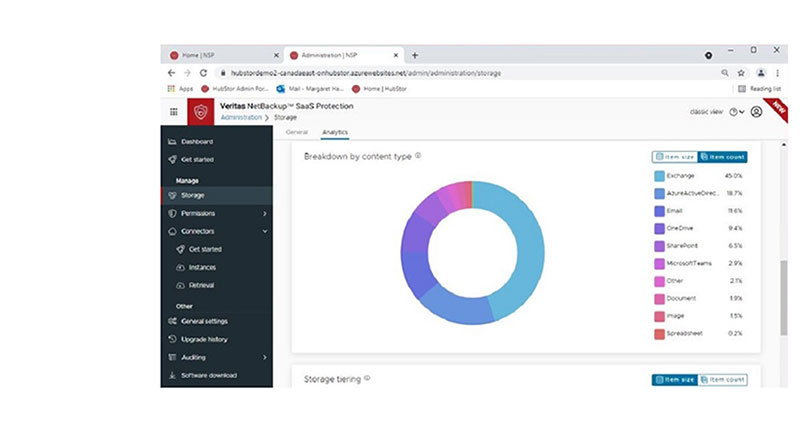Click the OneDrive legend swatch
800x438 pixels.
[x=659, y=228]
